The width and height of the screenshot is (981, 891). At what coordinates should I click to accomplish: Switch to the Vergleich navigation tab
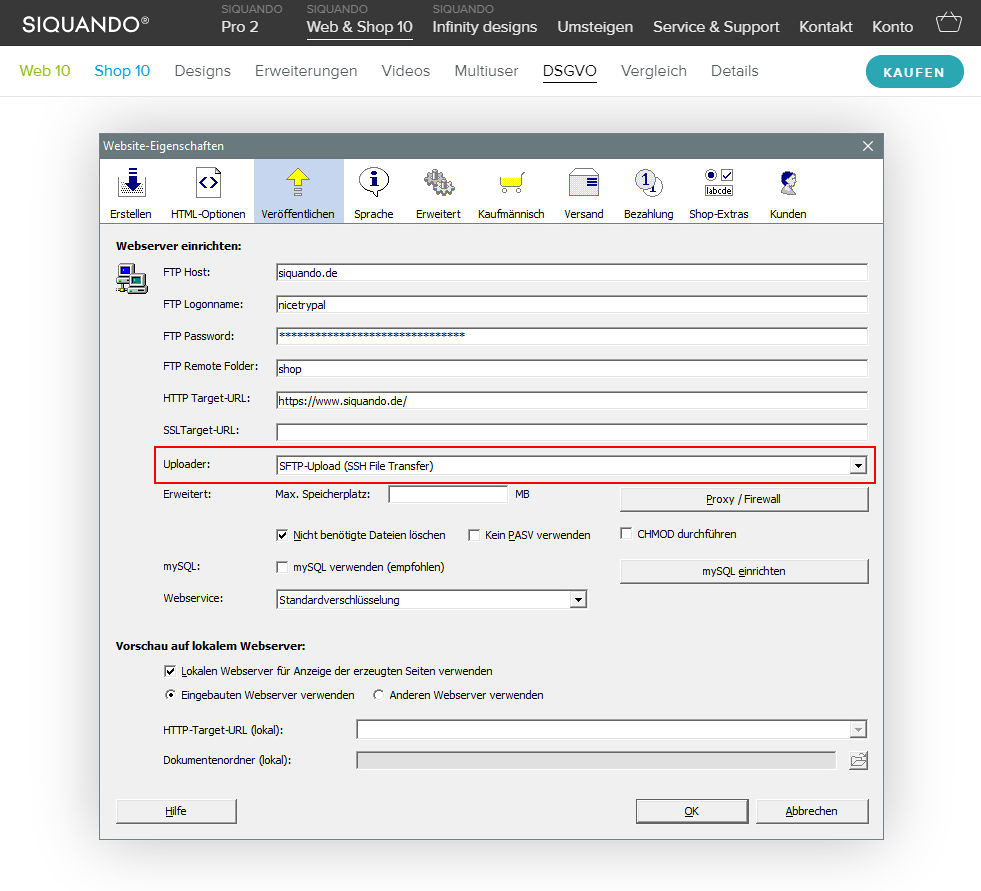[653, 71]
